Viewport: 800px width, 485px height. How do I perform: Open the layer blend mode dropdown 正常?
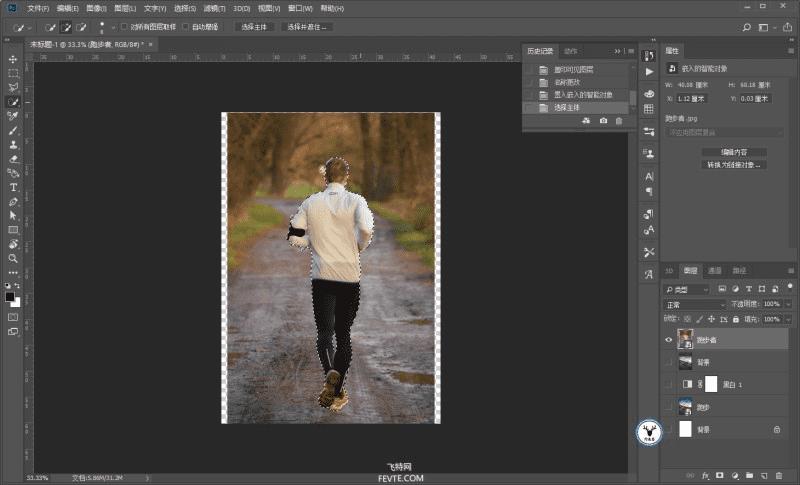point(695,304)
